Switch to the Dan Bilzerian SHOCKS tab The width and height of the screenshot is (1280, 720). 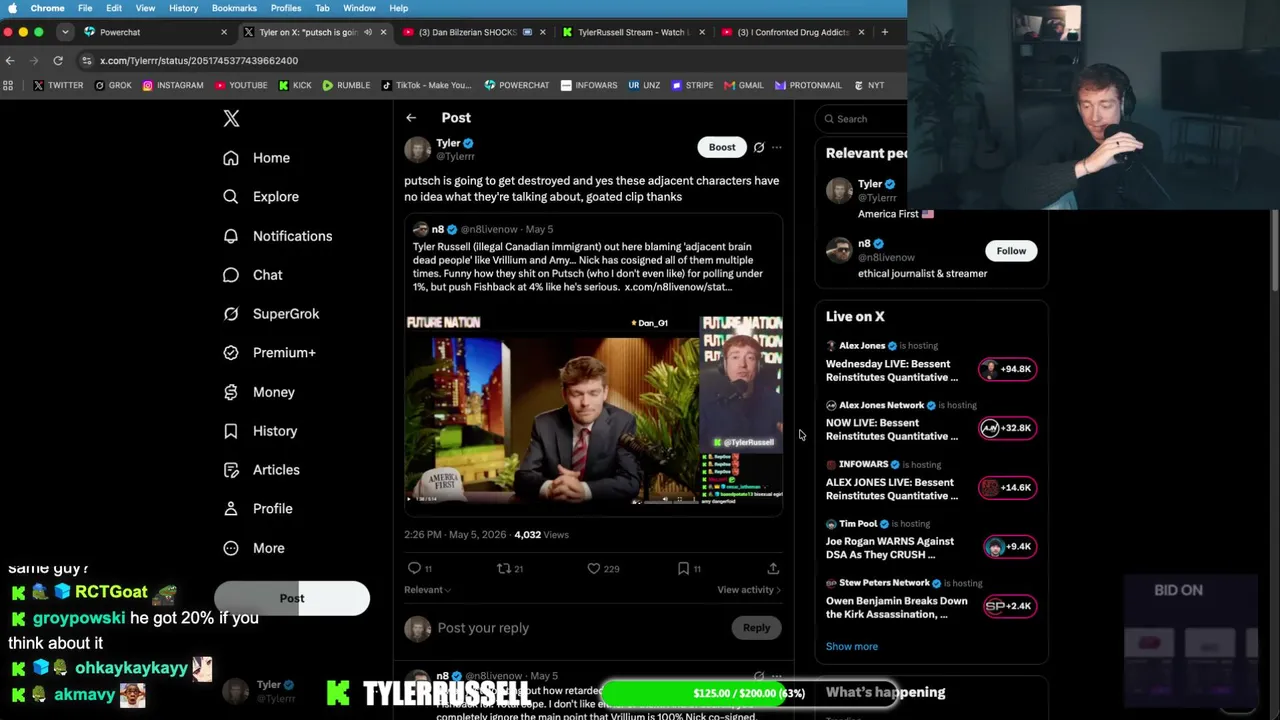pyautogui.click(x=474, y=32)
